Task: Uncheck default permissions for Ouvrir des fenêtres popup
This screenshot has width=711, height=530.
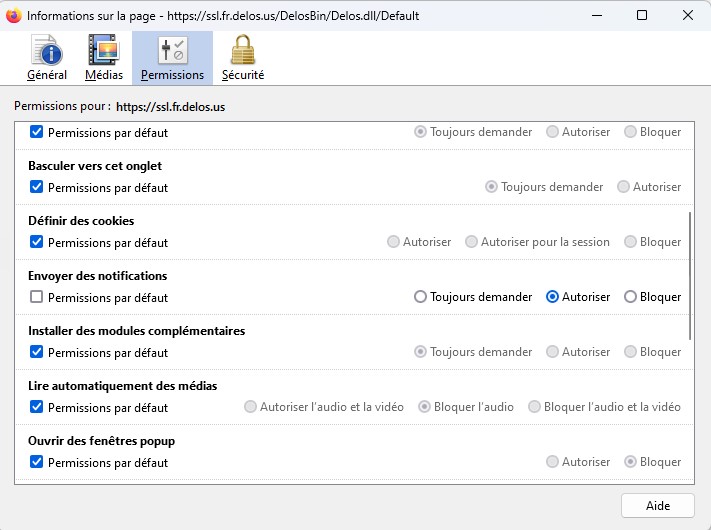Action: [36, 462]
